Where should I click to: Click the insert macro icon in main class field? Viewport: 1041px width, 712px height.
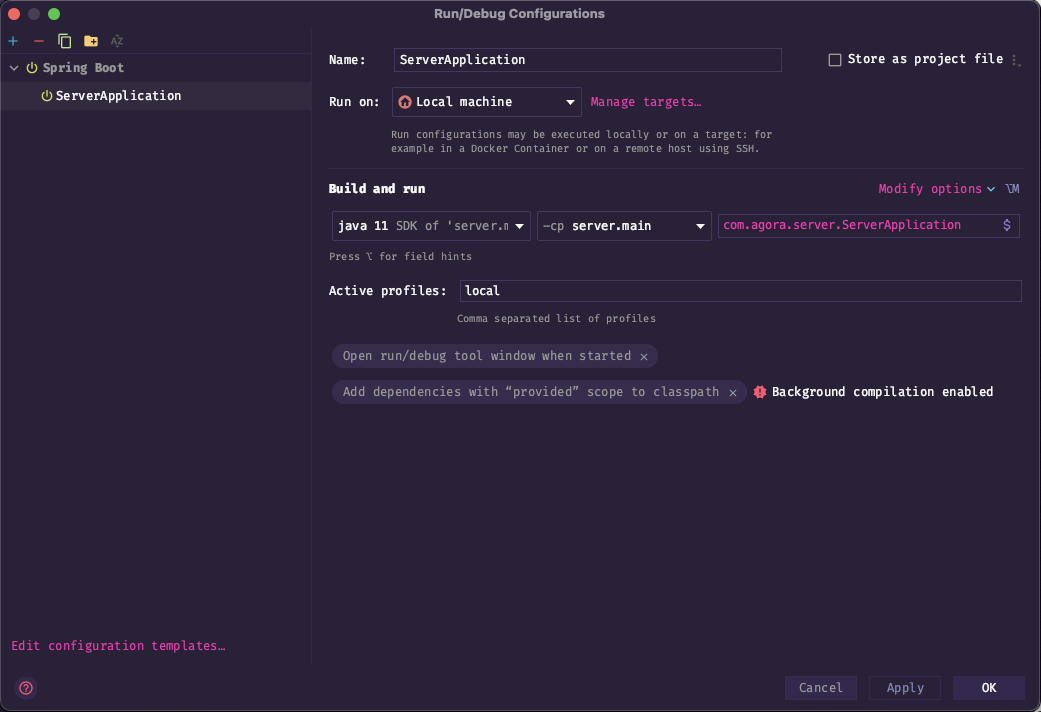coord(1006,226)
